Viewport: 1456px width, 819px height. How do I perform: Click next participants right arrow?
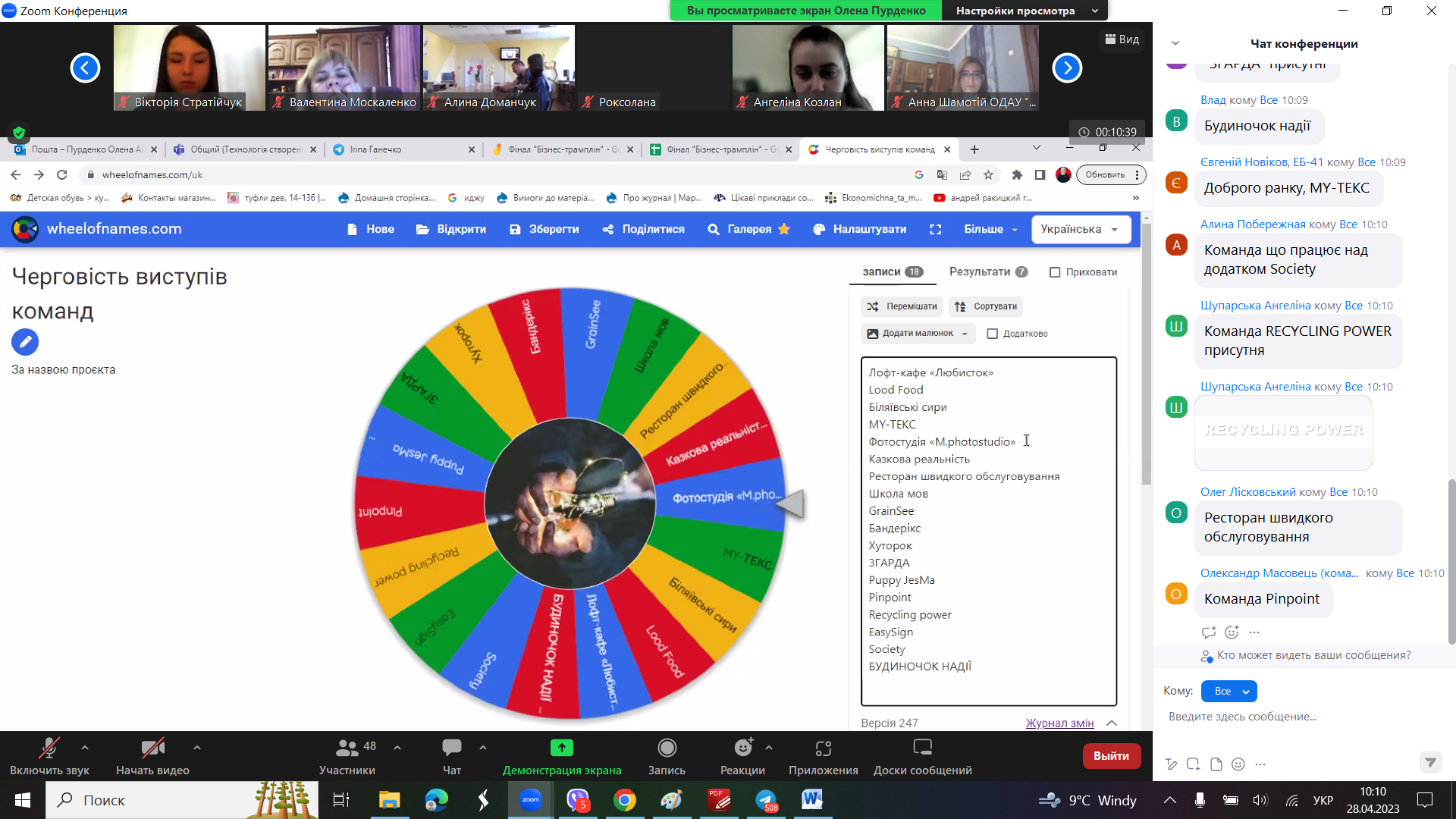1066,68
